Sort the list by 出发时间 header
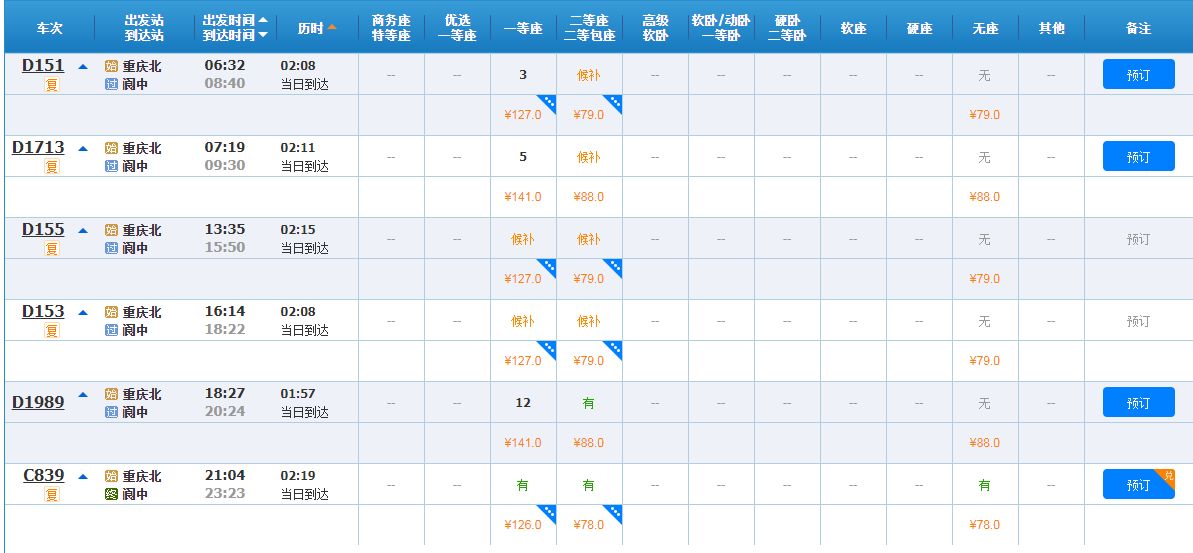1193x553 pixels. tap(235, 20)
